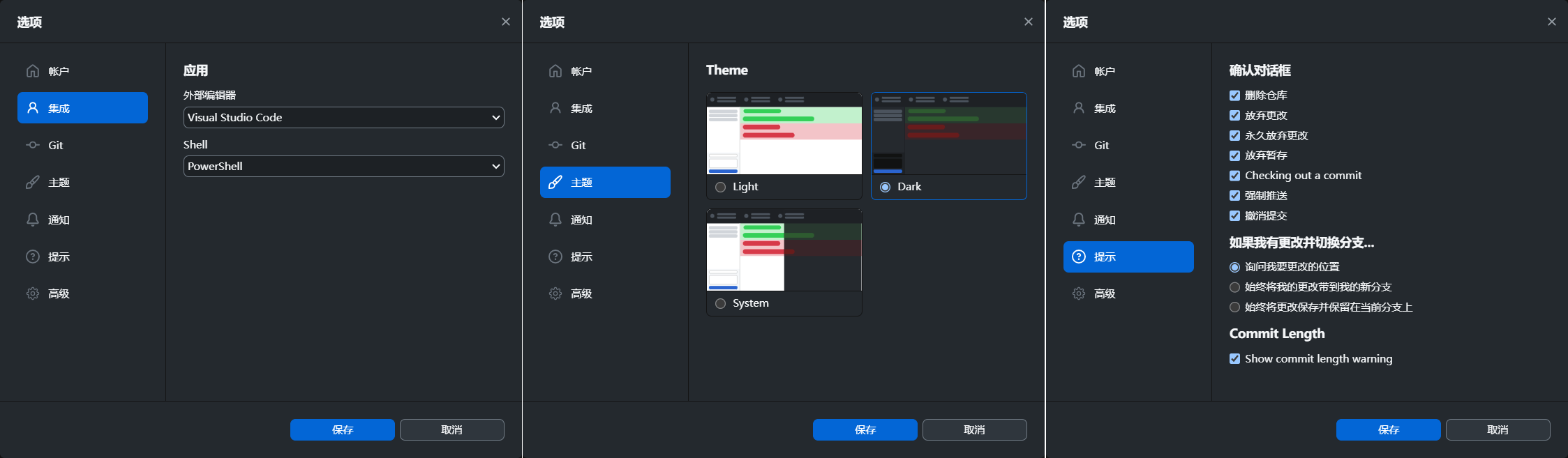
Task: Toggle the Checking out a commit checkbox
Action: [1234, 176]
